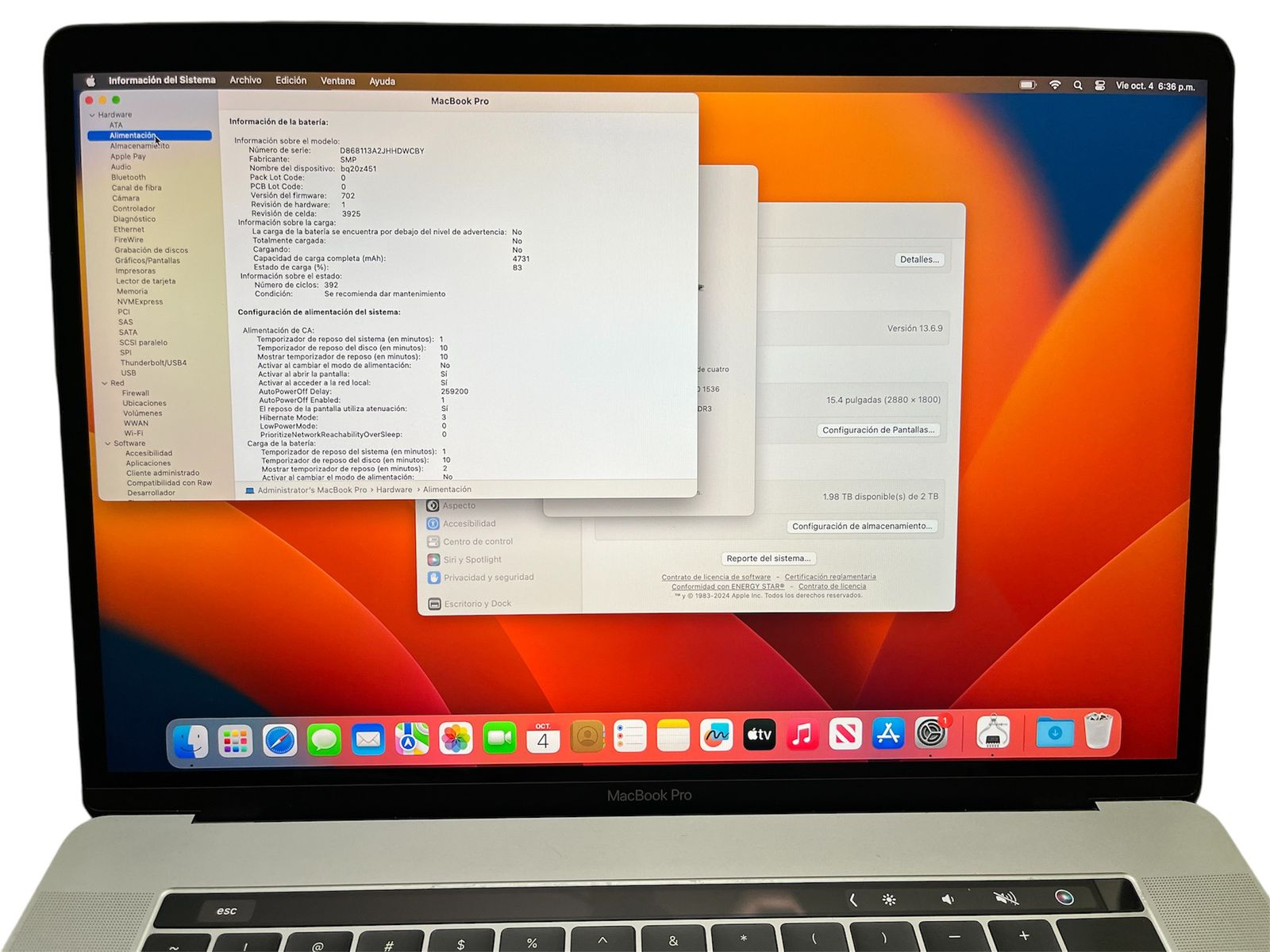Open the Music app icon
Screen dimensions: 1270x952
[802, 735]
